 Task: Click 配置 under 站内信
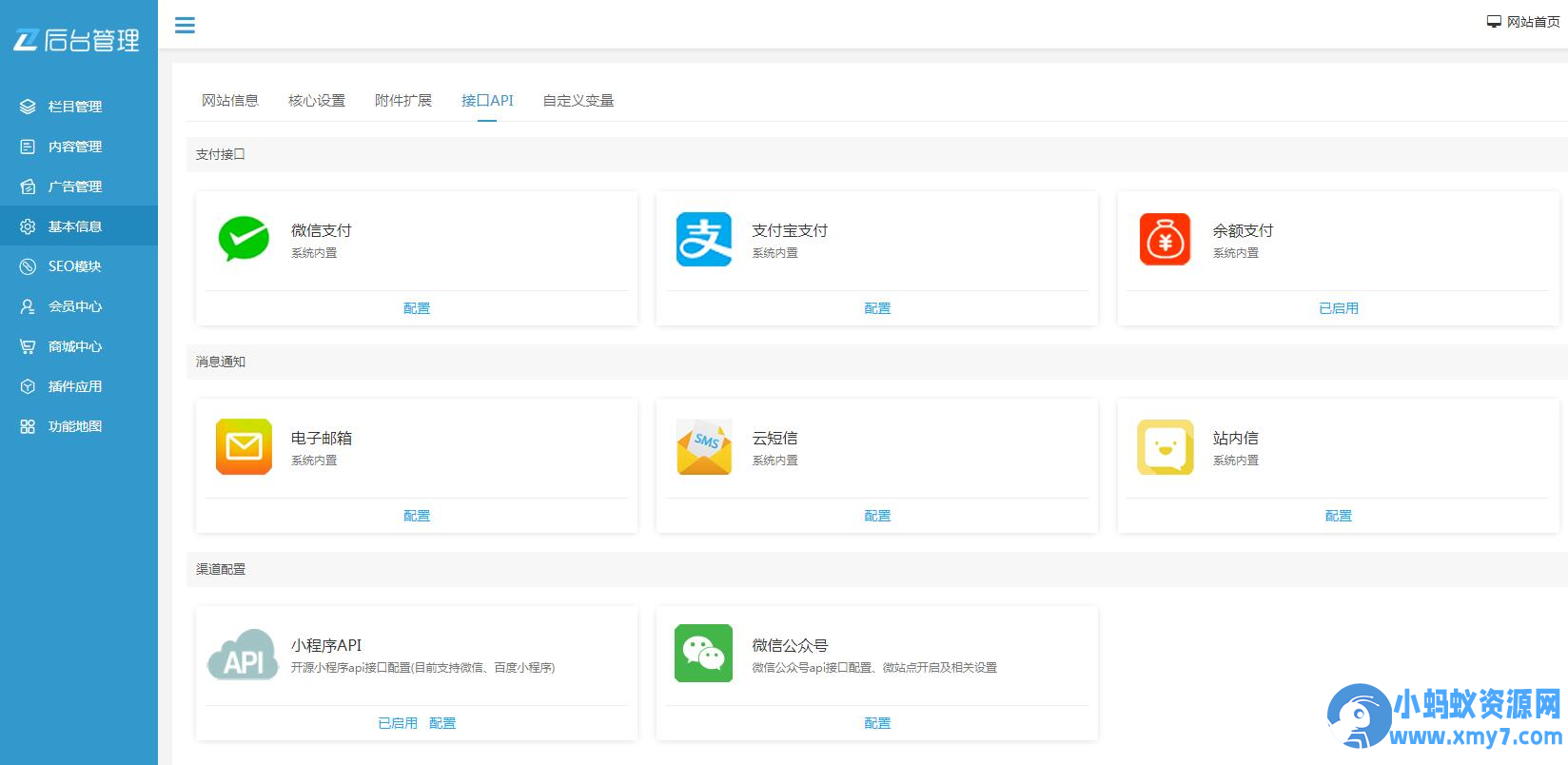[1339, 516]
